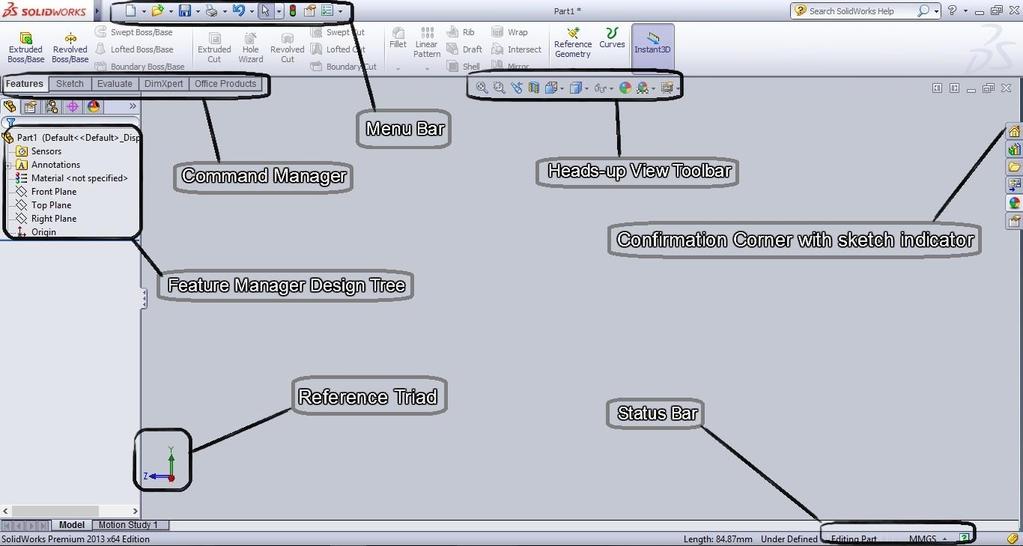Image resolution: width=1023 pixels, height=546 pixels.
Task: Start Extruded Boss/Base feature
Action: [25, 48]
